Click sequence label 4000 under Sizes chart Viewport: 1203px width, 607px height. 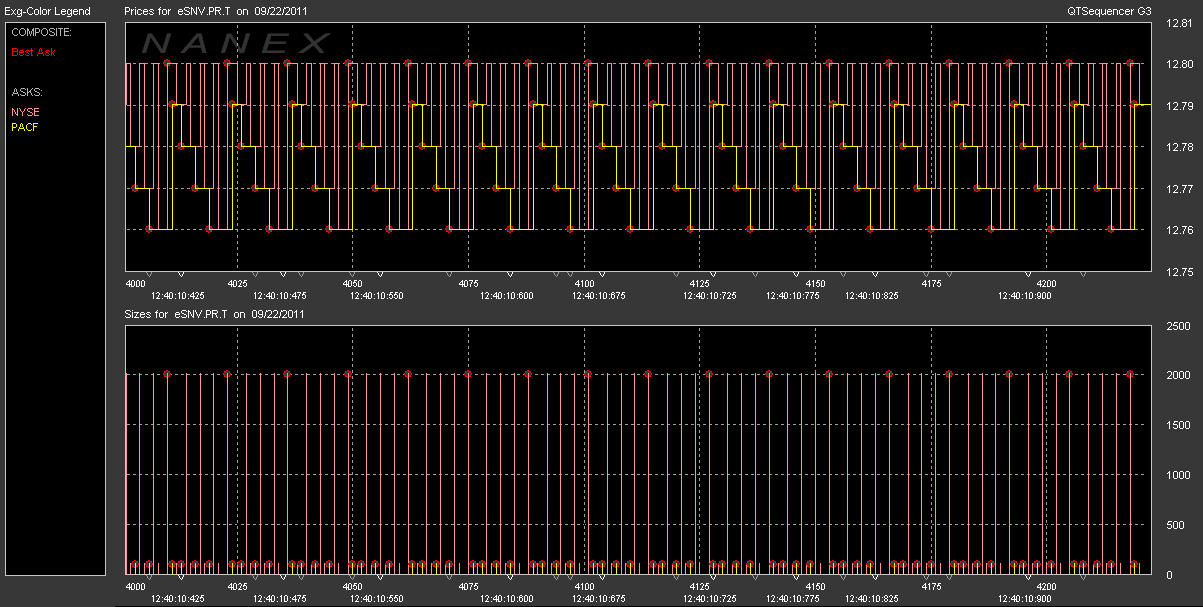tap(135, 587)
